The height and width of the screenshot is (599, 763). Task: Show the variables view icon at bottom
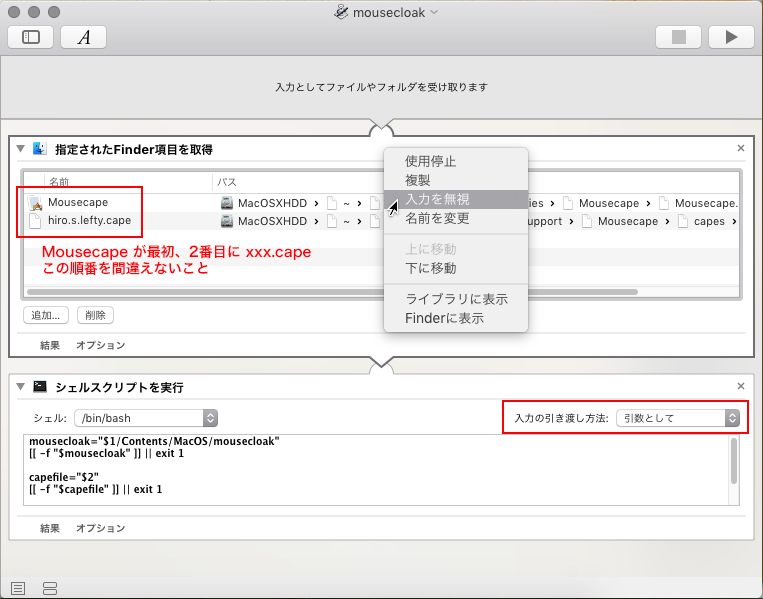point(50,588)
